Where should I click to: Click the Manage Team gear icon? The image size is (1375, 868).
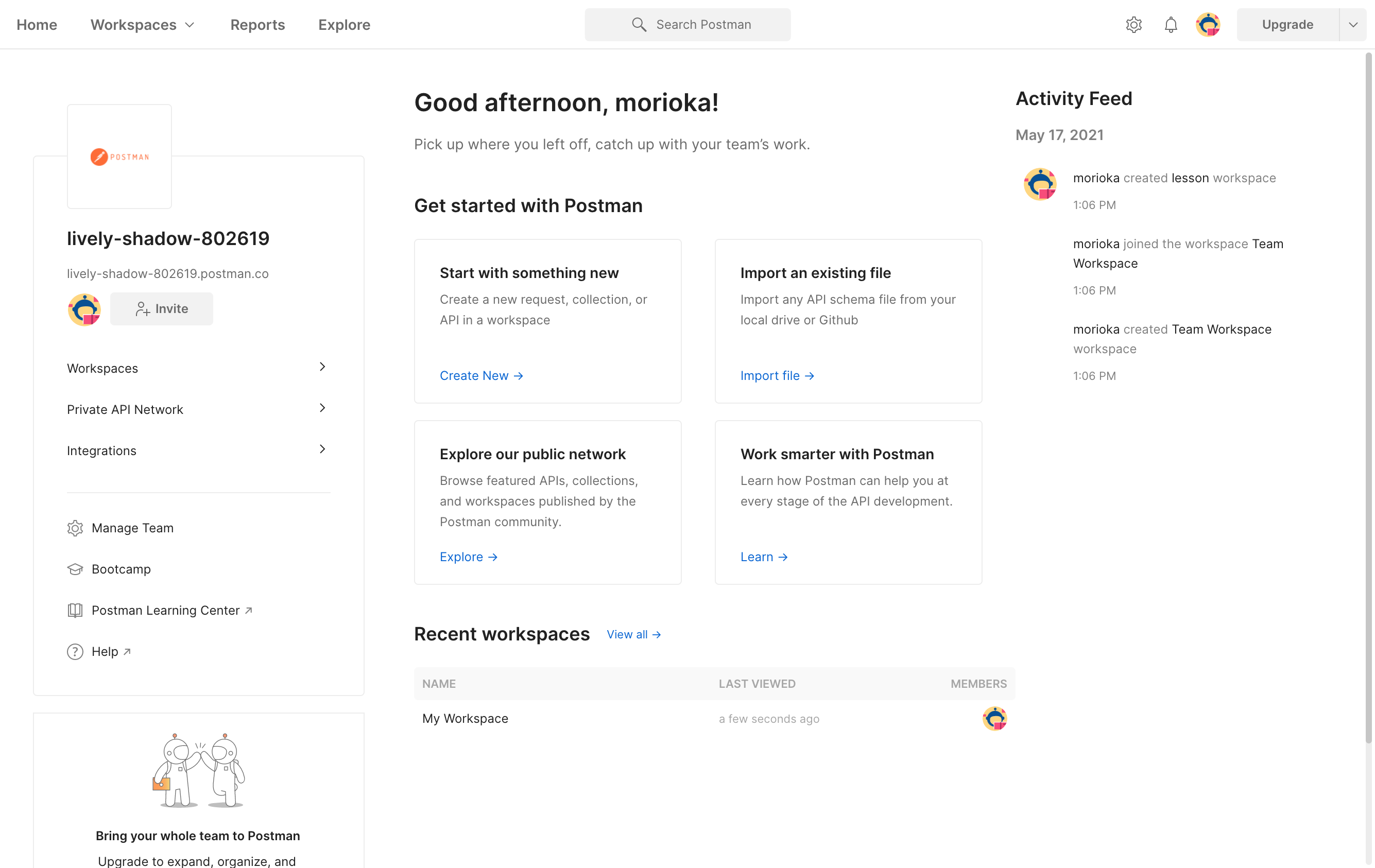pos(75,528)
